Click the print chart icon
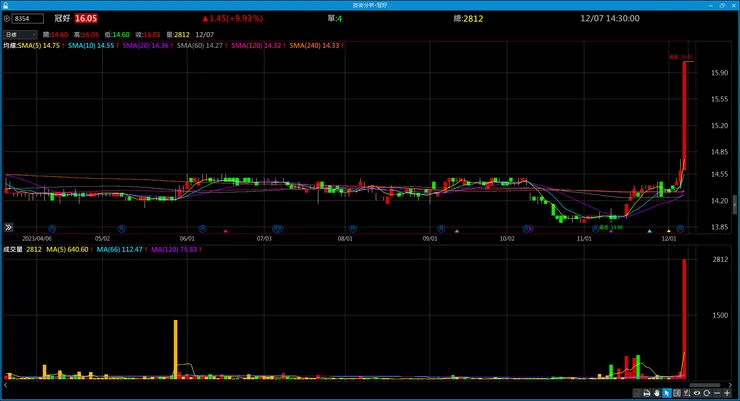Viewport: 740px width, 401px height. click(x=647, y=393)
